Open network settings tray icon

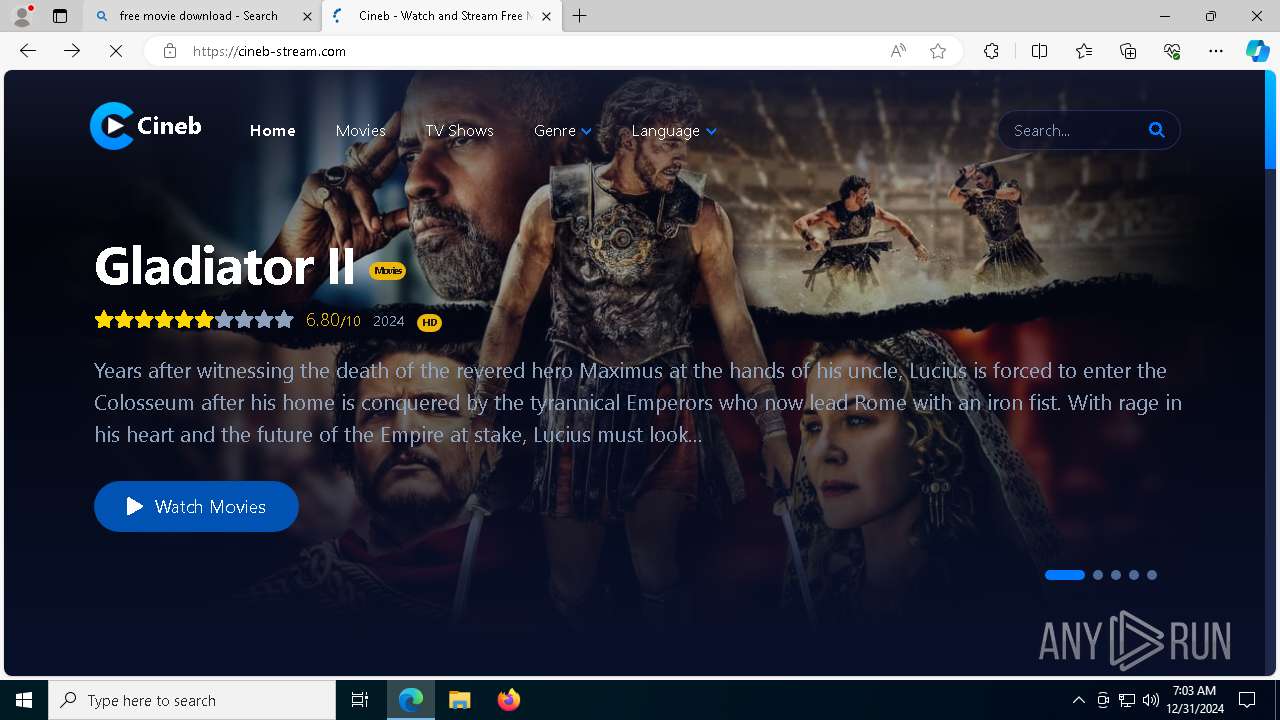(x=1127, y=700)
